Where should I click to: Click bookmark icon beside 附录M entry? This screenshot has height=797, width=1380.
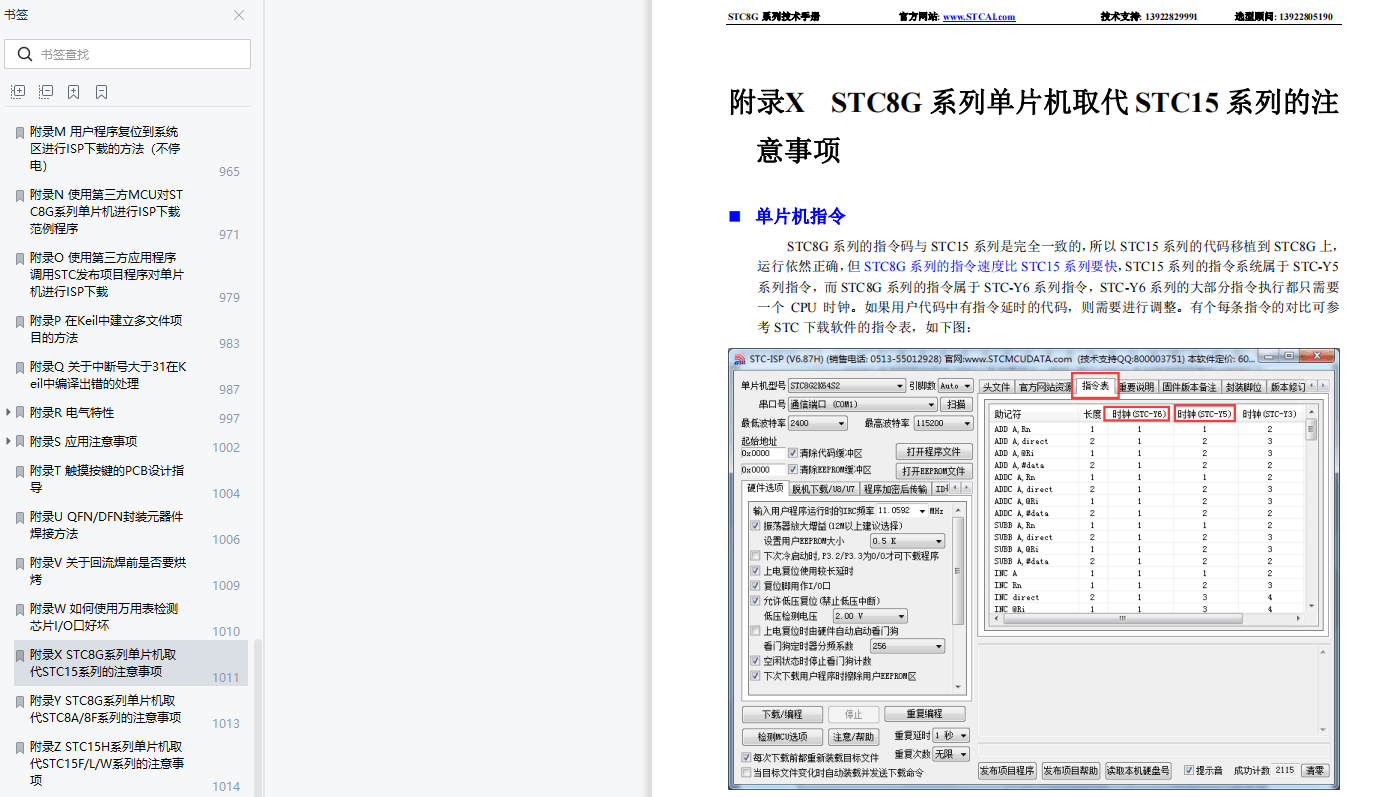coord(20,132)
